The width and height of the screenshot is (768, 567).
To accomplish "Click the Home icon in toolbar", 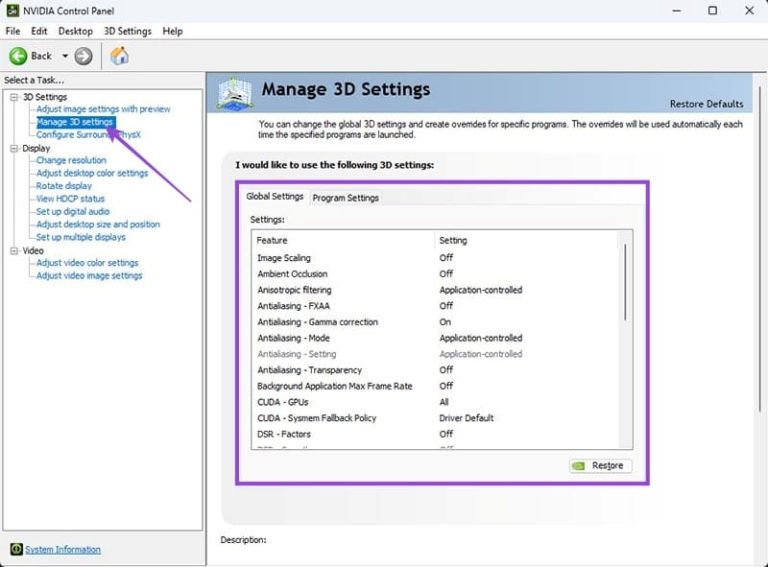I will pos(120,56).
